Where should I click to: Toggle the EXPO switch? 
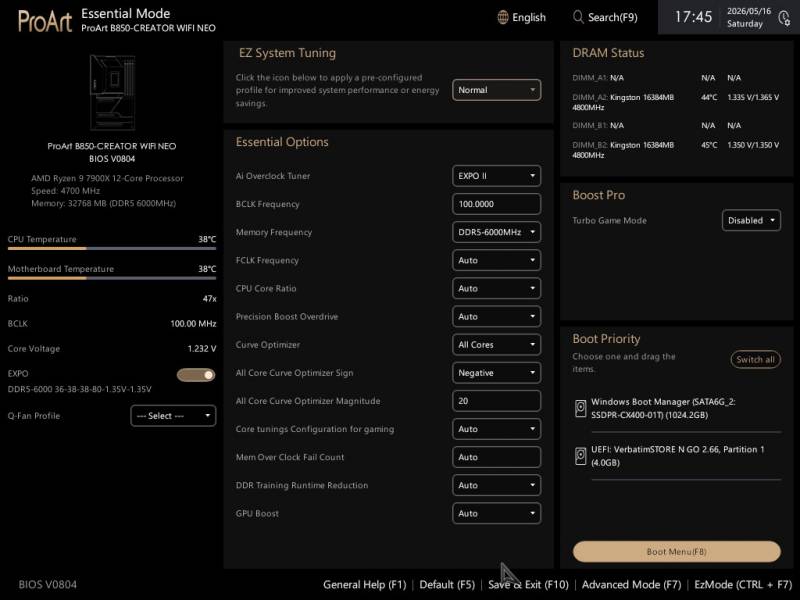click(x=196, y=375)
